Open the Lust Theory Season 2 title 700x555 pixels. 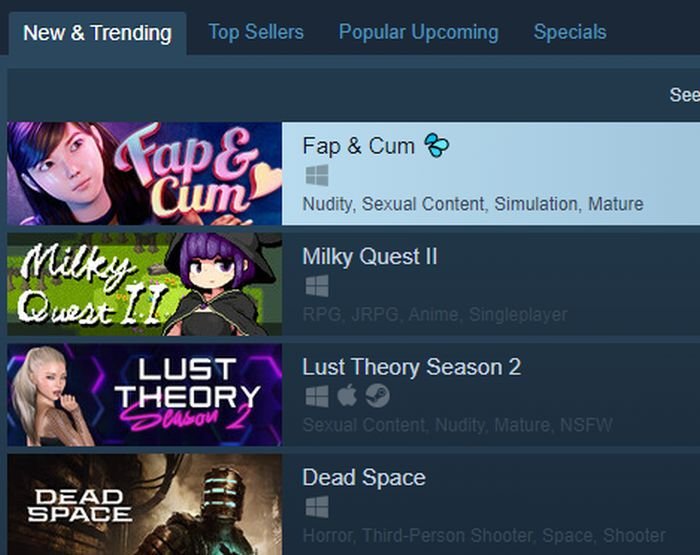tap(412, 367)
